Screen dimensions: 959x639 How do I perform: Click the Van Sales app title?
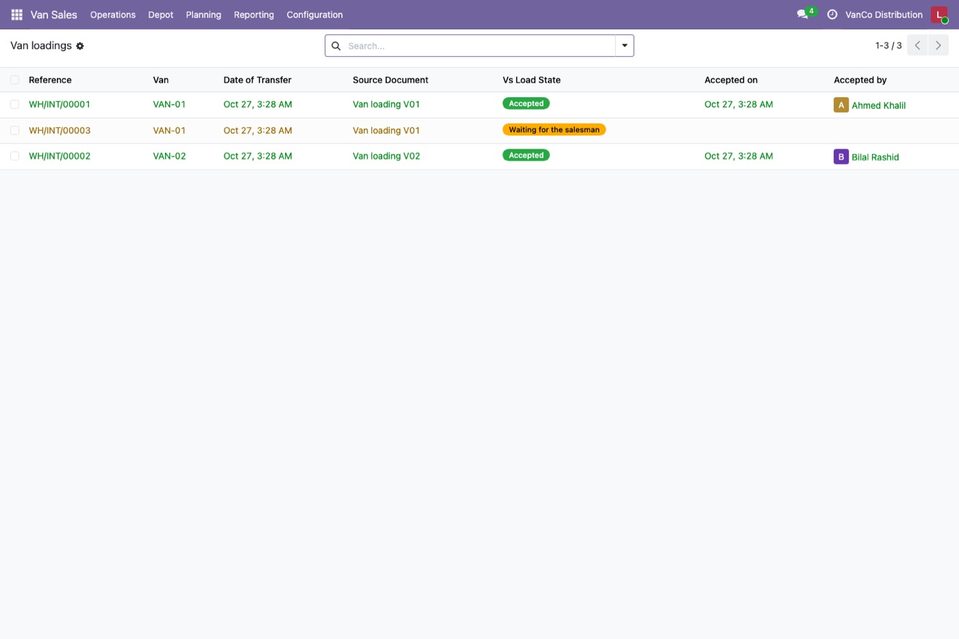[x=54, y=15]
